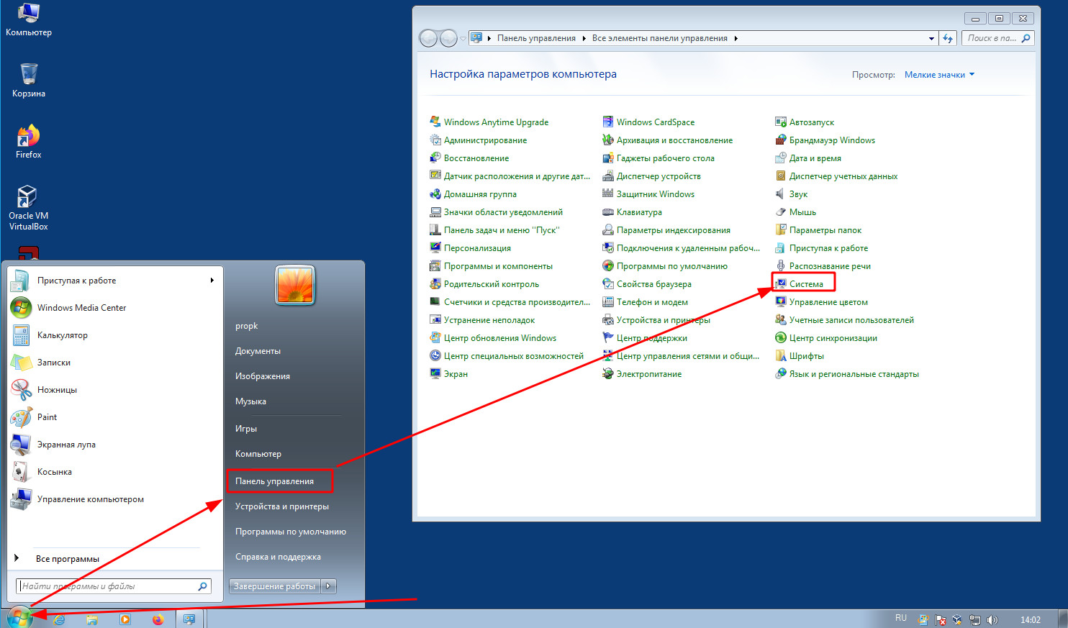The image size is (1068, 628).
Task: Click the Back navigation button
Action: (x=428, y=38)
